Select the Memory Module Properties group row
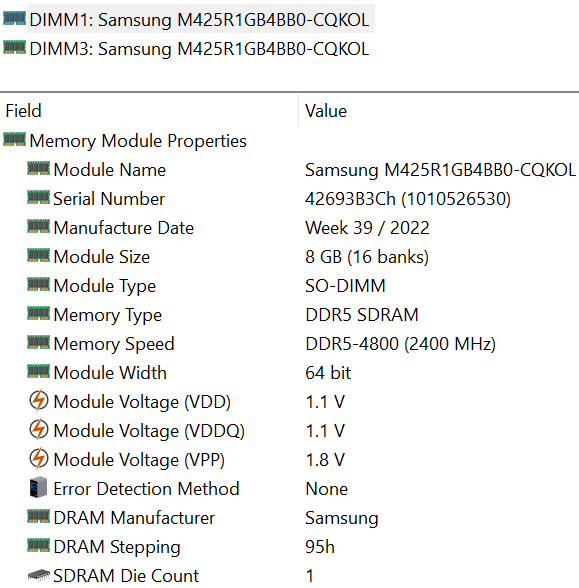The image size is (579, 588). point(290,141)
